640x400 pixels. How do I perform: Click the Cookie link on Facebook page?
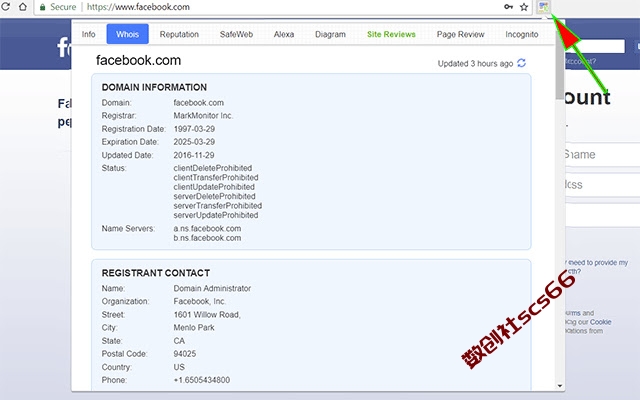[x=600, y=322]
